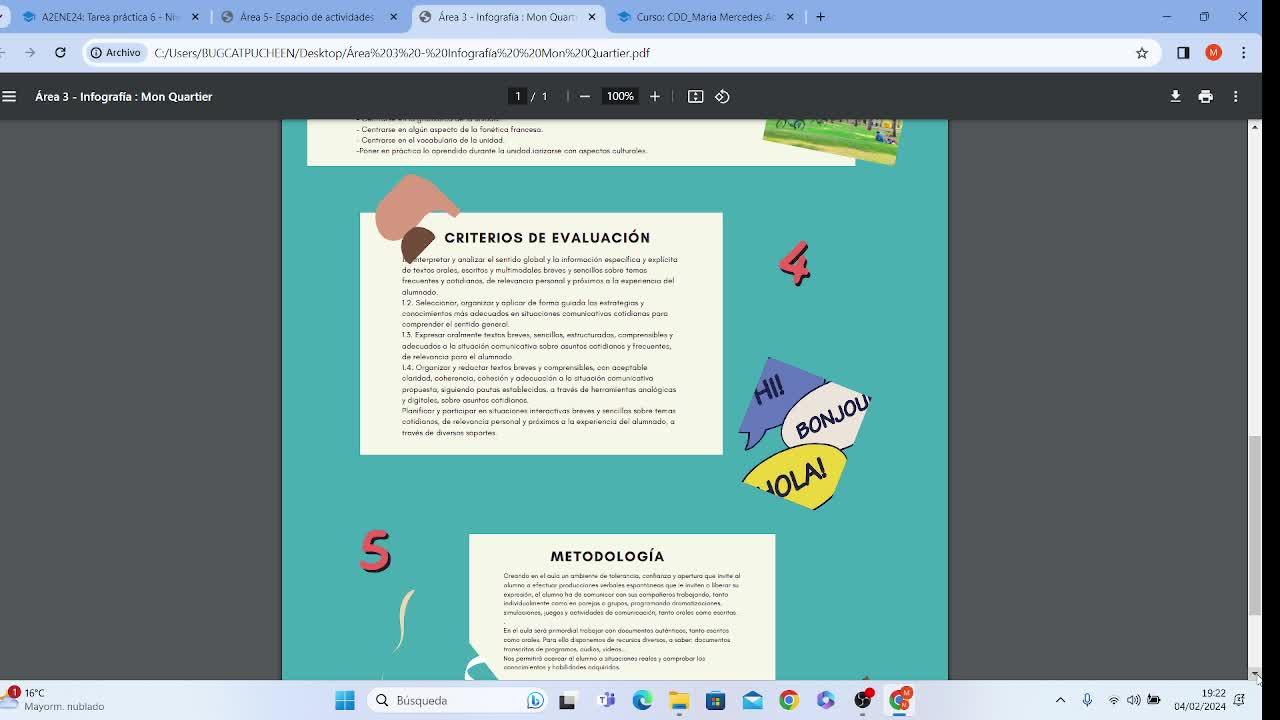Open the Mail app from the taskbar
The width and height of the screenshot is (1280, 720).
coord(752,700)
